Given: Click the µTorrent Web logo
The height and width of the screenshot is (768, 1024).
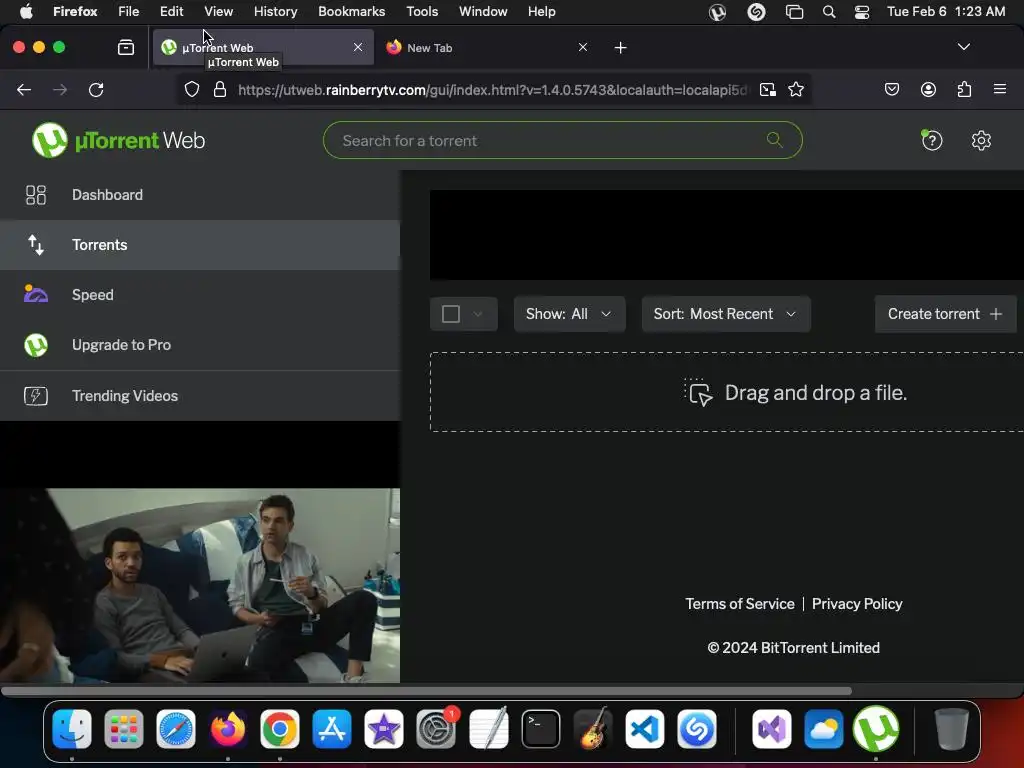Looking at the screenshot, I should (x=118, y=140).
